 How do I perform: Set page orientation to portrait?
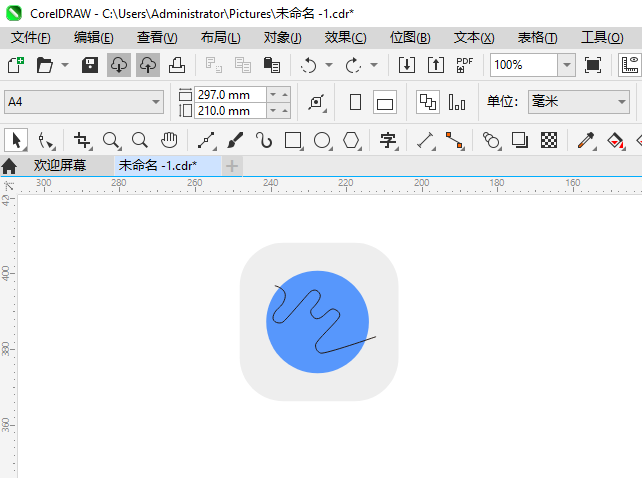355,102
